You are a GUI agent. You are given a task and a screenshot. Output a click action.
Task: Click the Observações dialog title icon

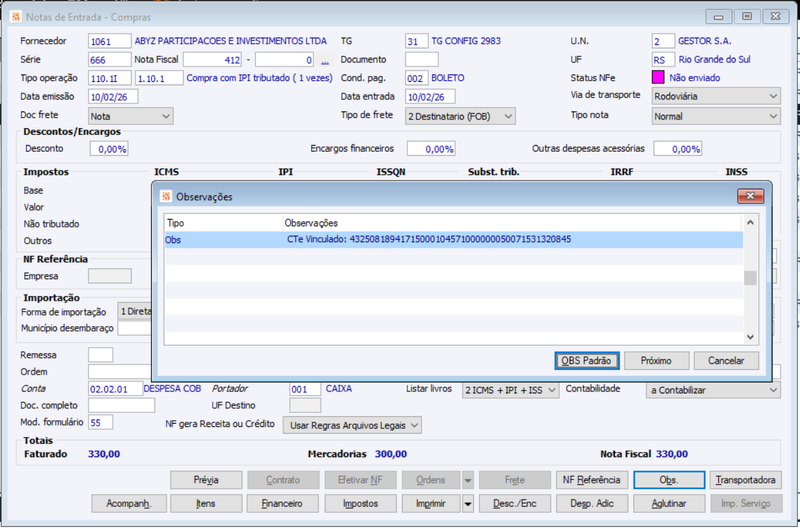tap(166, 196)
